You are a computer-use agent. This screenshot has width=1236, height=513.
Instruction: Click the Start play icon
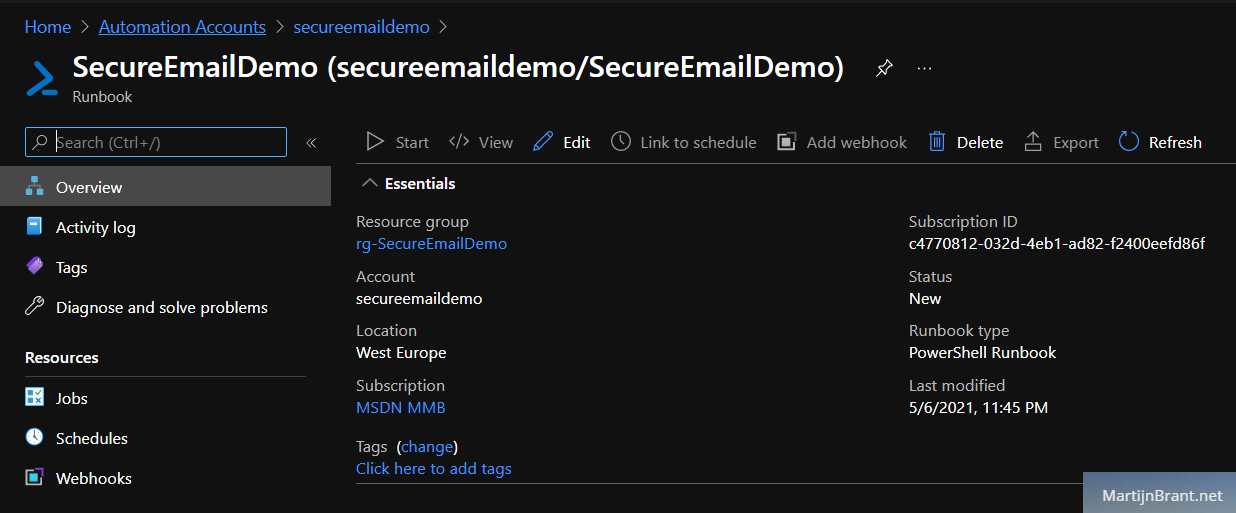(x=375, y=142)
